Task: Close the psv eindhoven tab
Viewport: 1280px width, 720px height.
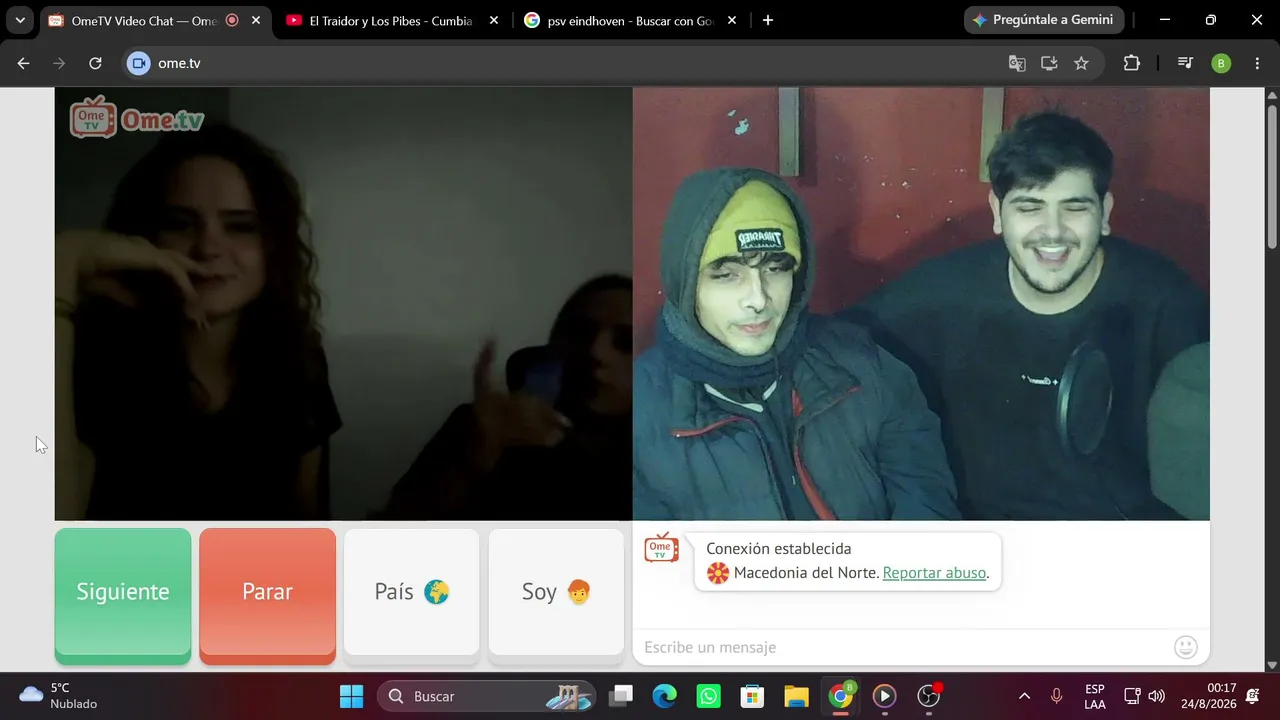Action: pos(731,20)
